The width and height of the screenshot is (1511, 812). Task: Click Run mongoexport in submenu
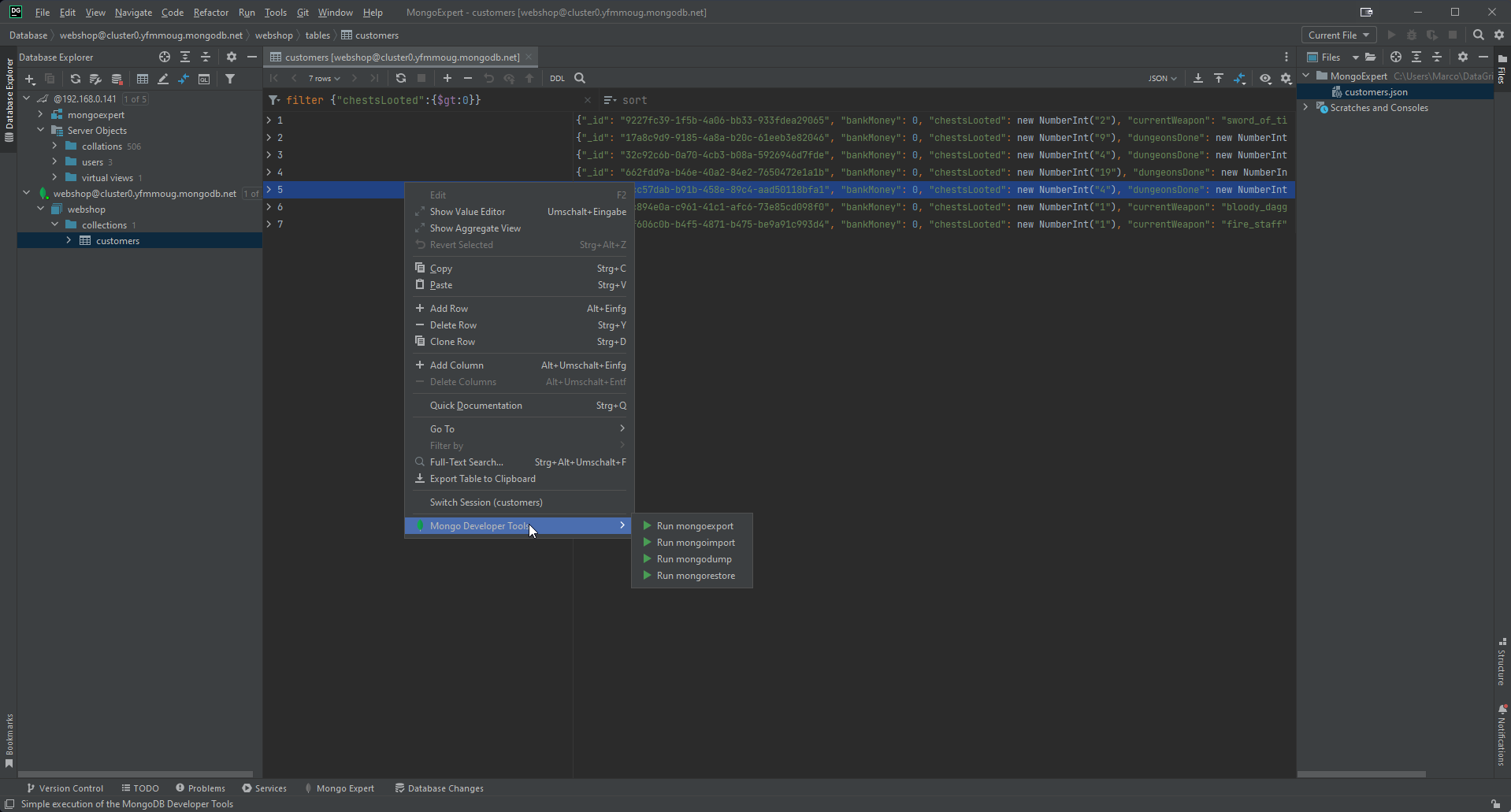click(x=692, y=525)
